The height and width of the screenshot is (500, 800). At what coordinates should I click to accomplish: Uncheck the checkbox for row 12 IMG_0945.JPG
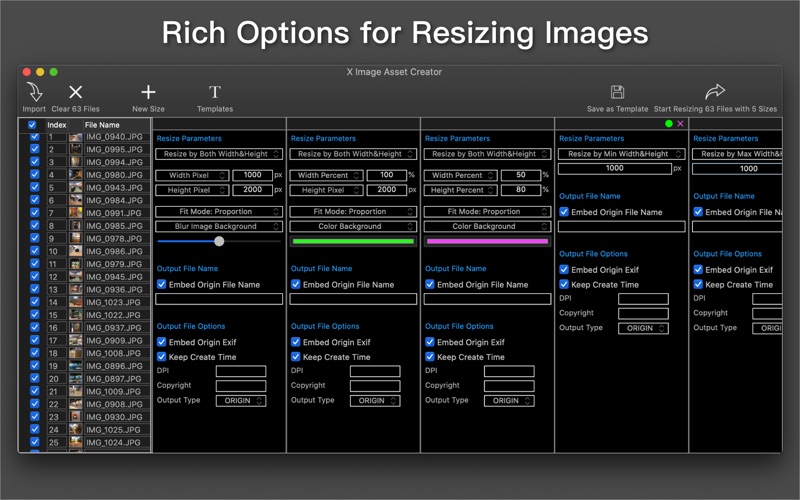[x=35, y=277]
